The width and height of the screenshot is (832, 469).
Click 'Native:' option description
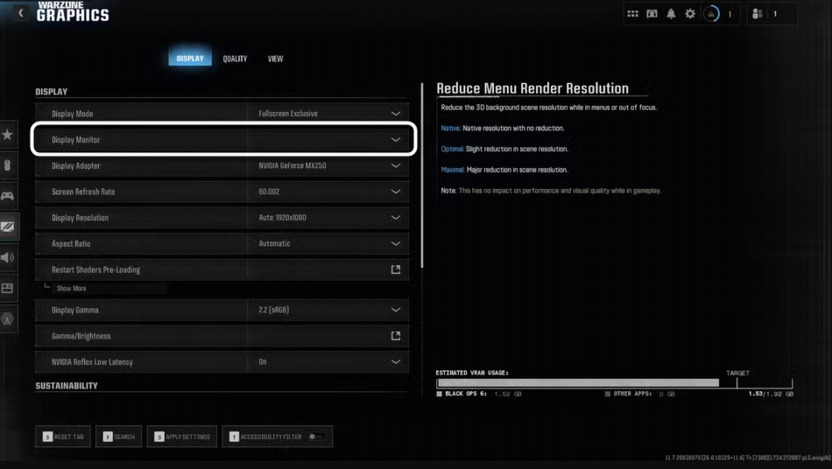(502, 128)
